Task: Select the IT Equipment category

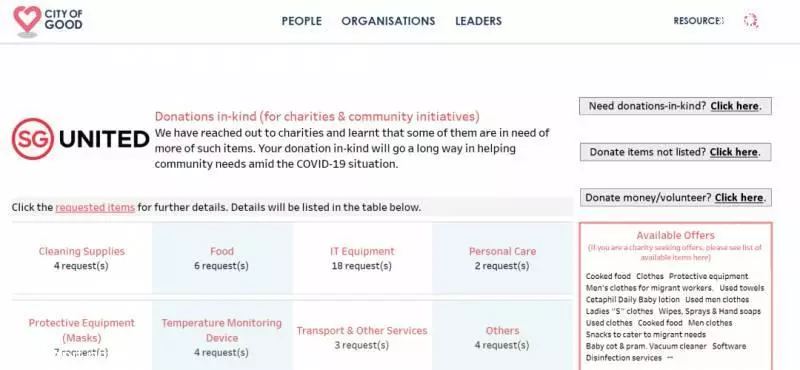Action: point(362,258)
